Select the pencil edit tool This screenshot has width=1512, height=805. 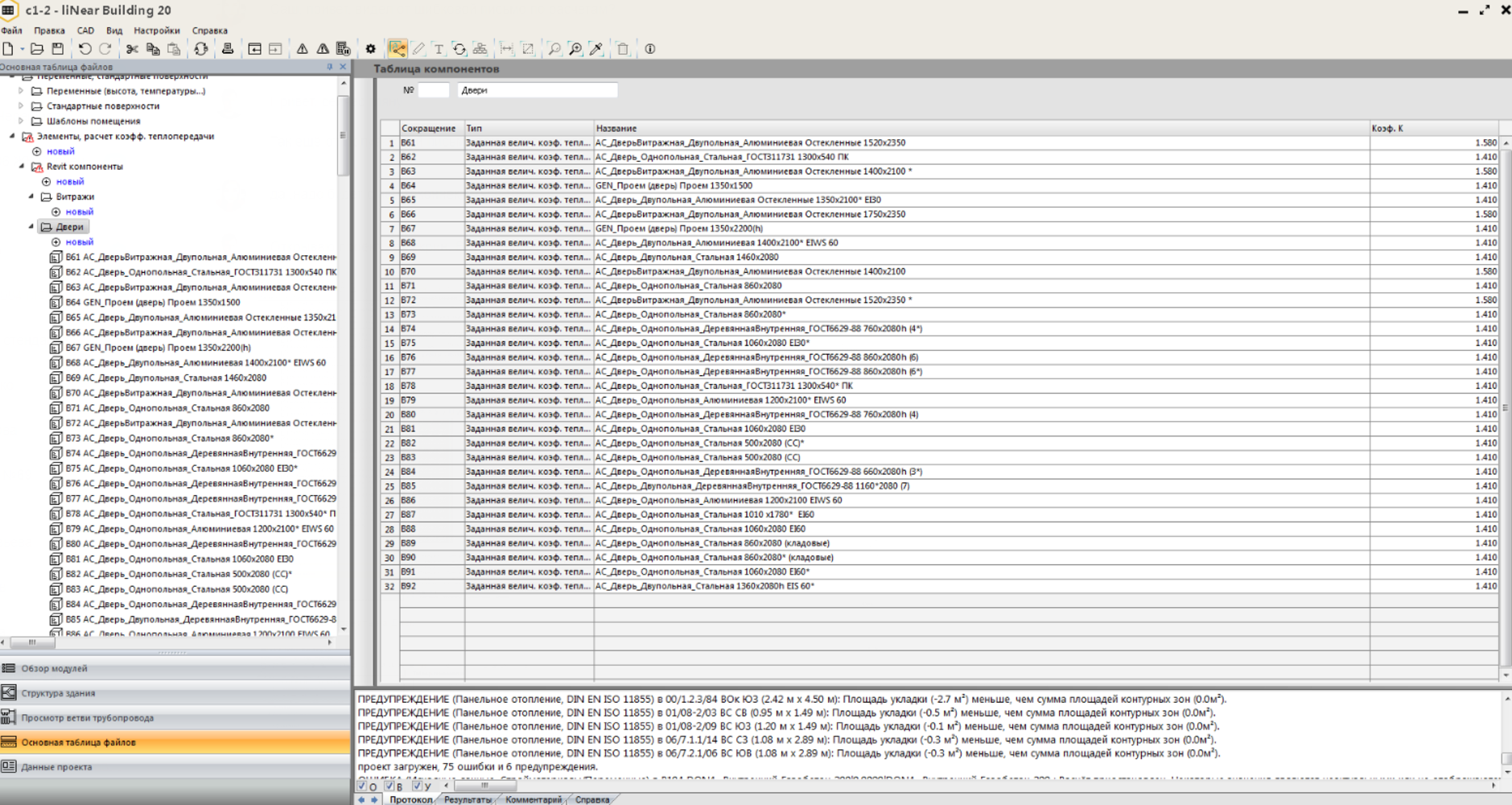pyautogui.click(x=418, y=49)
